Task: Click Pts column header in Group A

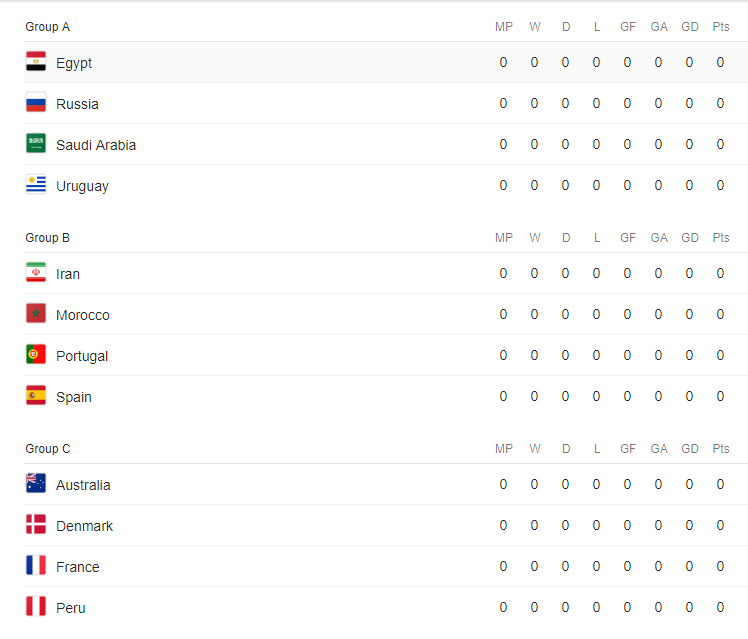Action: click(721, 27)
